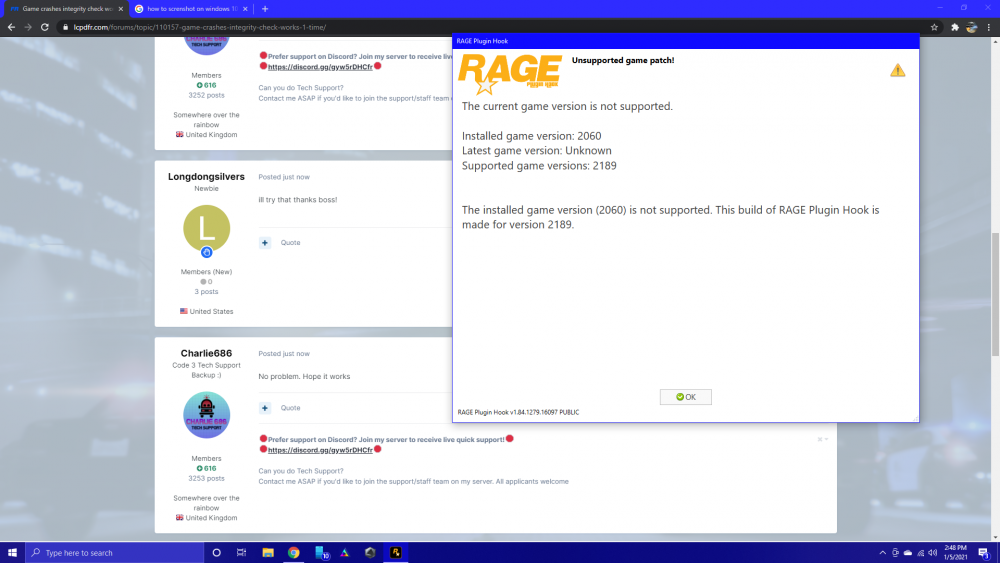Open Cortana from the taskbar
This screenshot has height=563, width=1000.
coord(216,553)
